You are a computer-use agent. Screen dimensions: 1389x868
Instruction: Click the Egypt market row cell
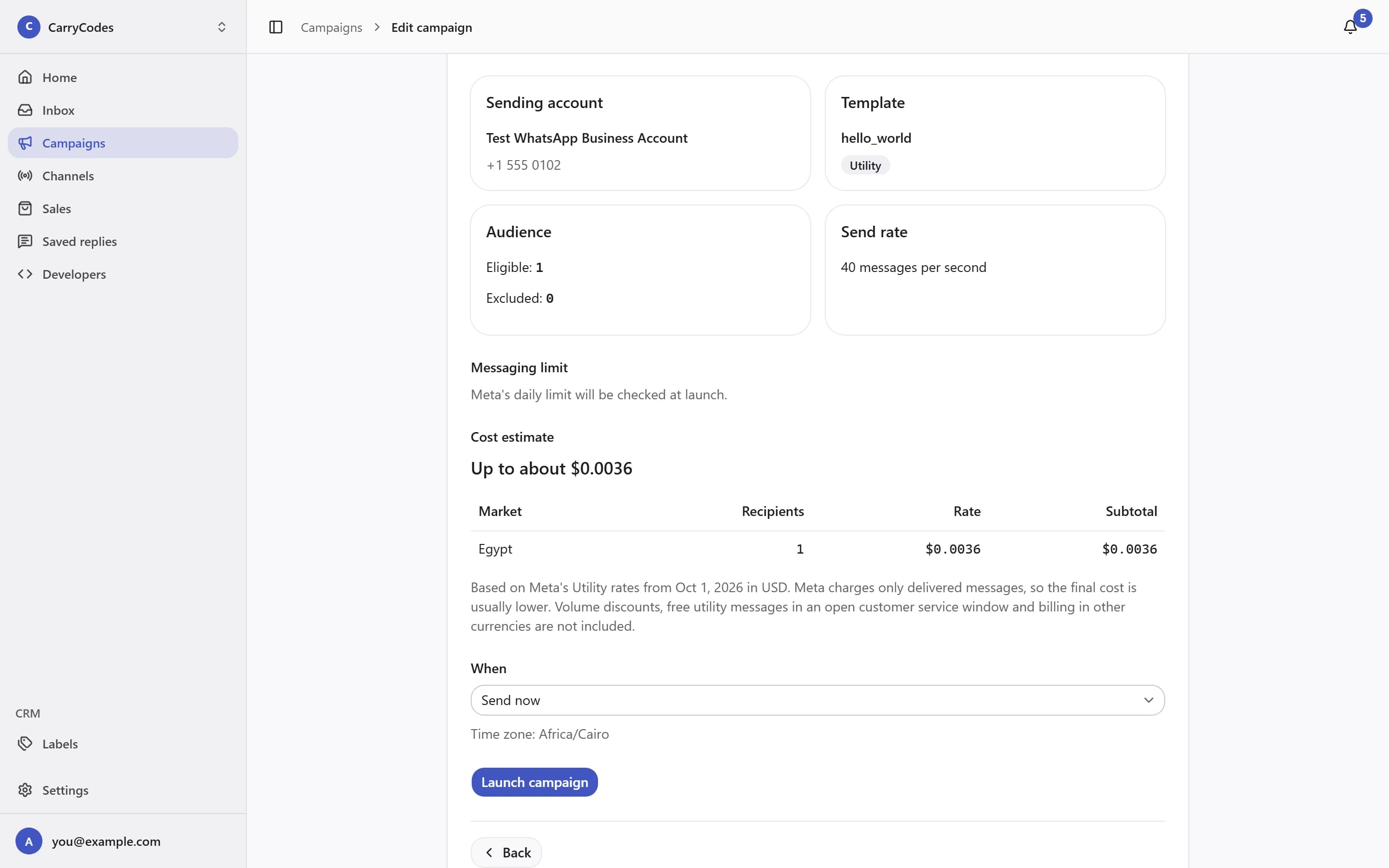(x=495, y=549)
